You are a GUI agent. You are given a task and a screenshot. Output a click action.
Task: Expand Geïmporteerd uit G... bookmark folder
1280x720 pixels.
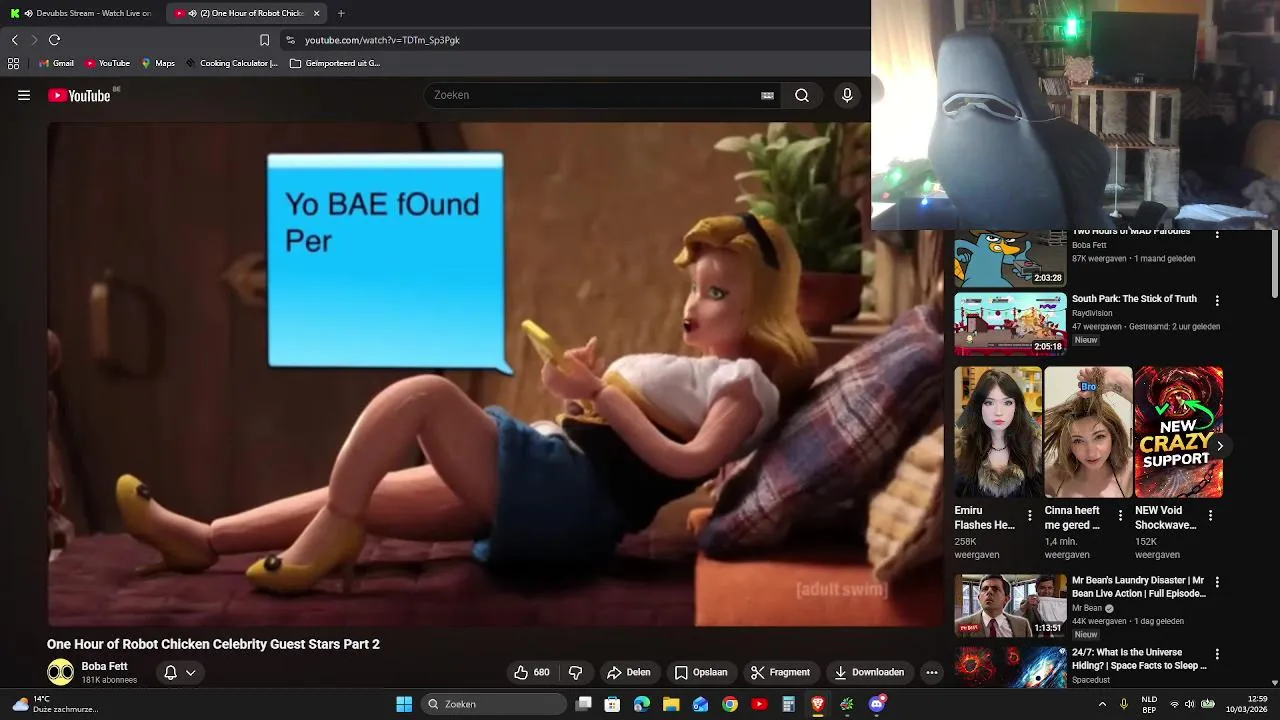(x=335, y=63)
